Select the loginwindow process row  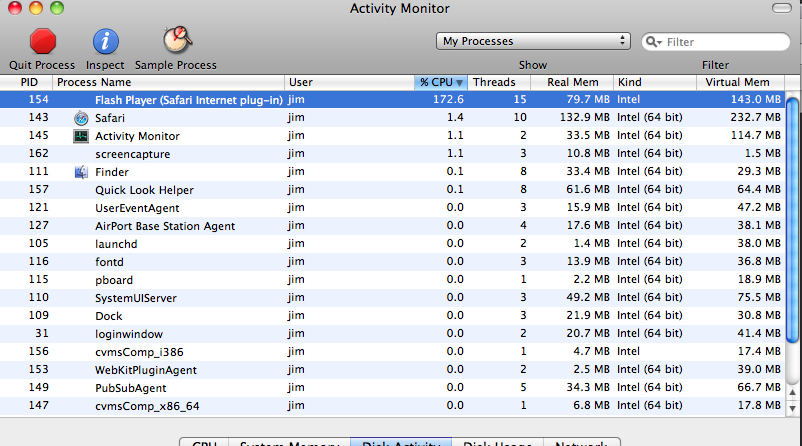click(x=392, y=333)
